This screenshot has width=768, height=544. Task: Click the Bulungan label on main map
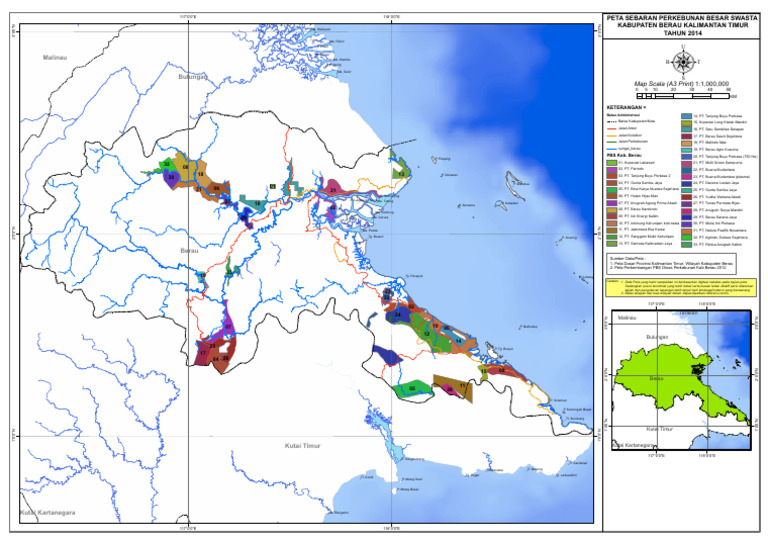192,77
